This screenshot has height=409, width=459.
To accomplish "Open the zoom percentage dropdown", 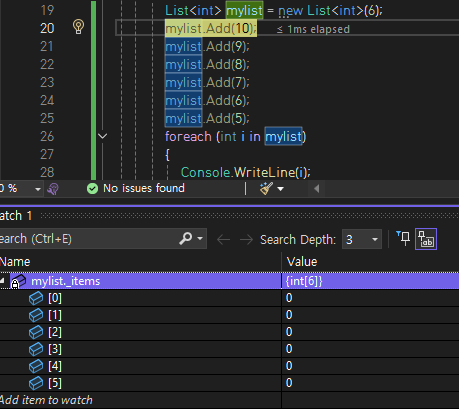I will click(38, 189).
